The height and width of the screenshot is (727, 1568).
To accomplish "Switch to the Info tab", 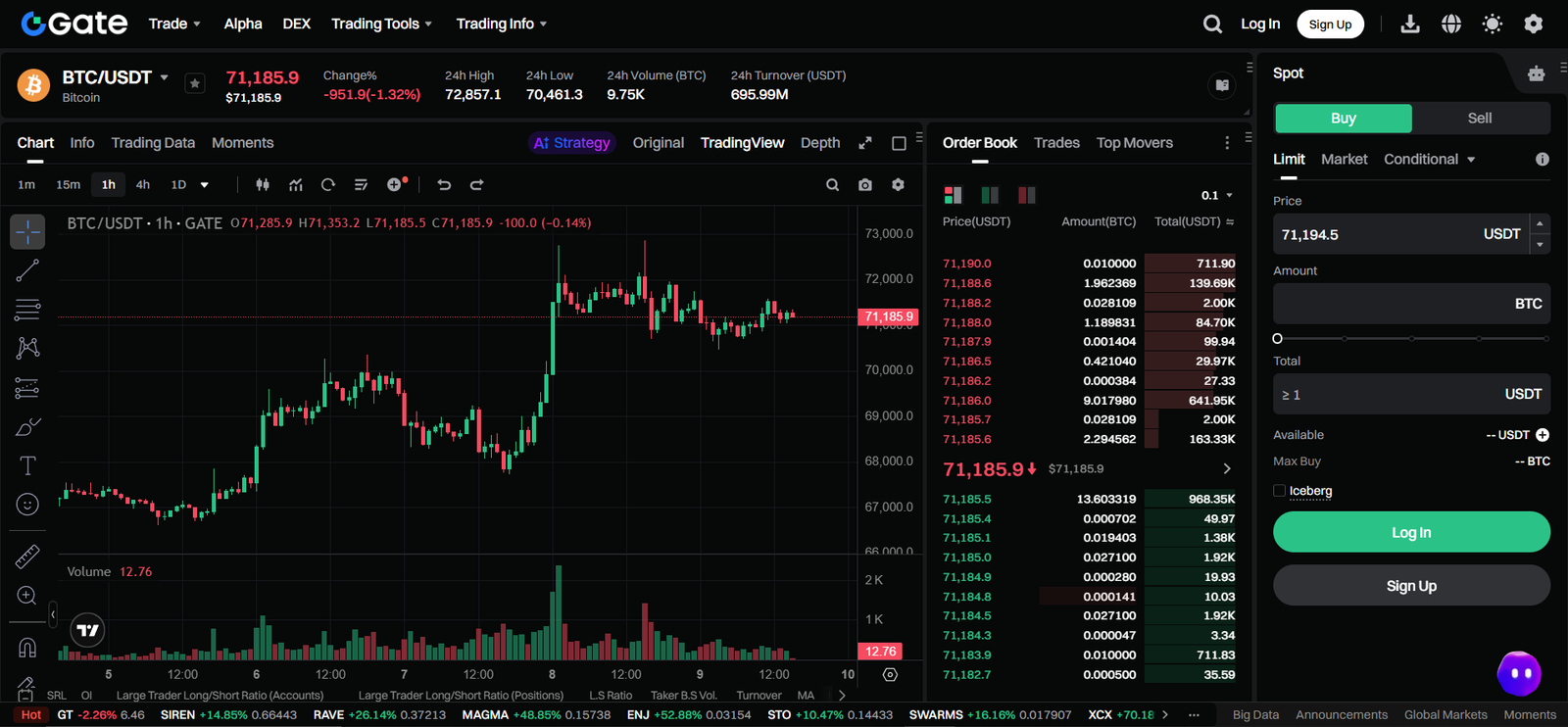I will point(82,143).
